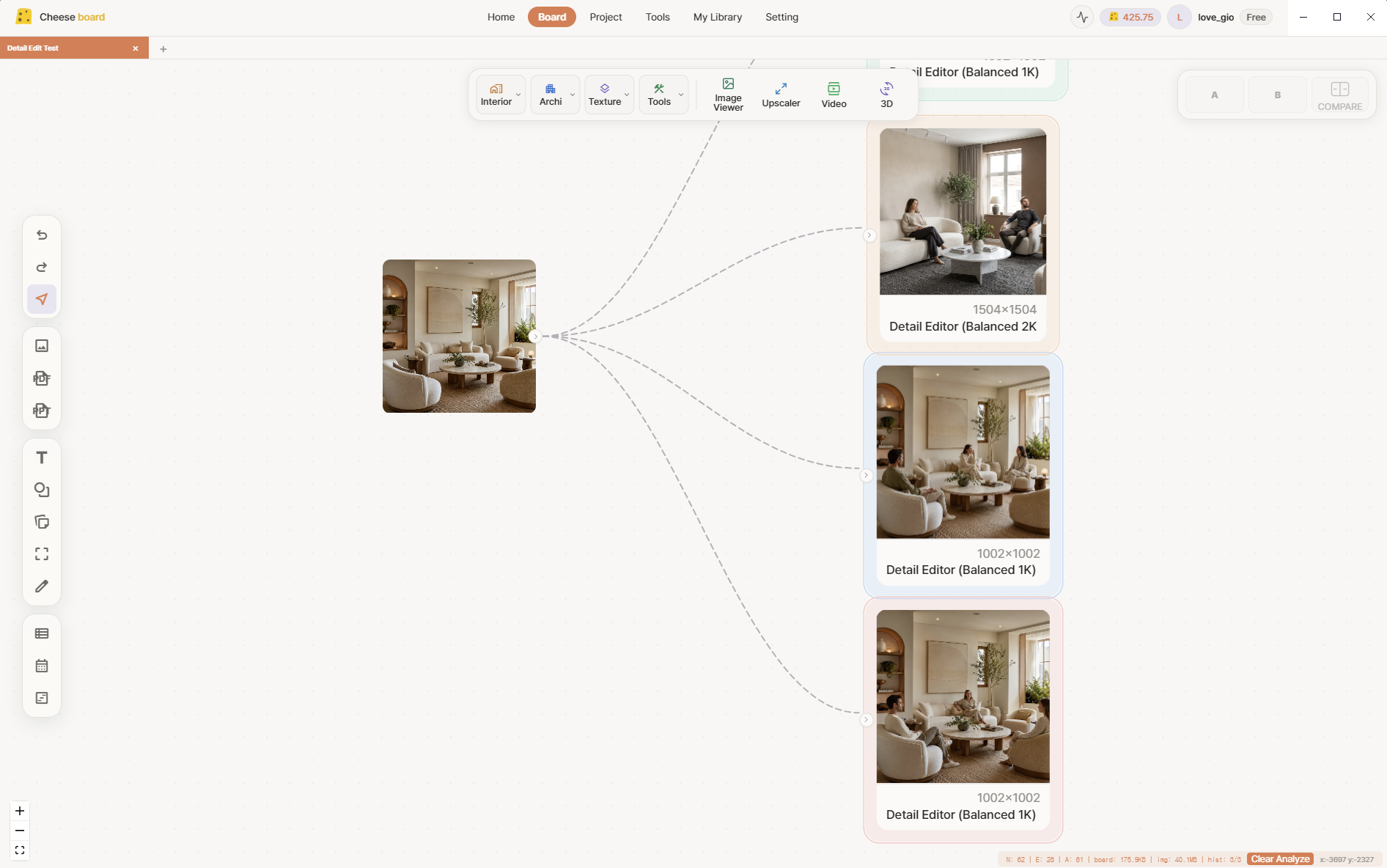The height and width of the screenshot is (868, 1387).
Task: Open My Library
Action: 718,17
